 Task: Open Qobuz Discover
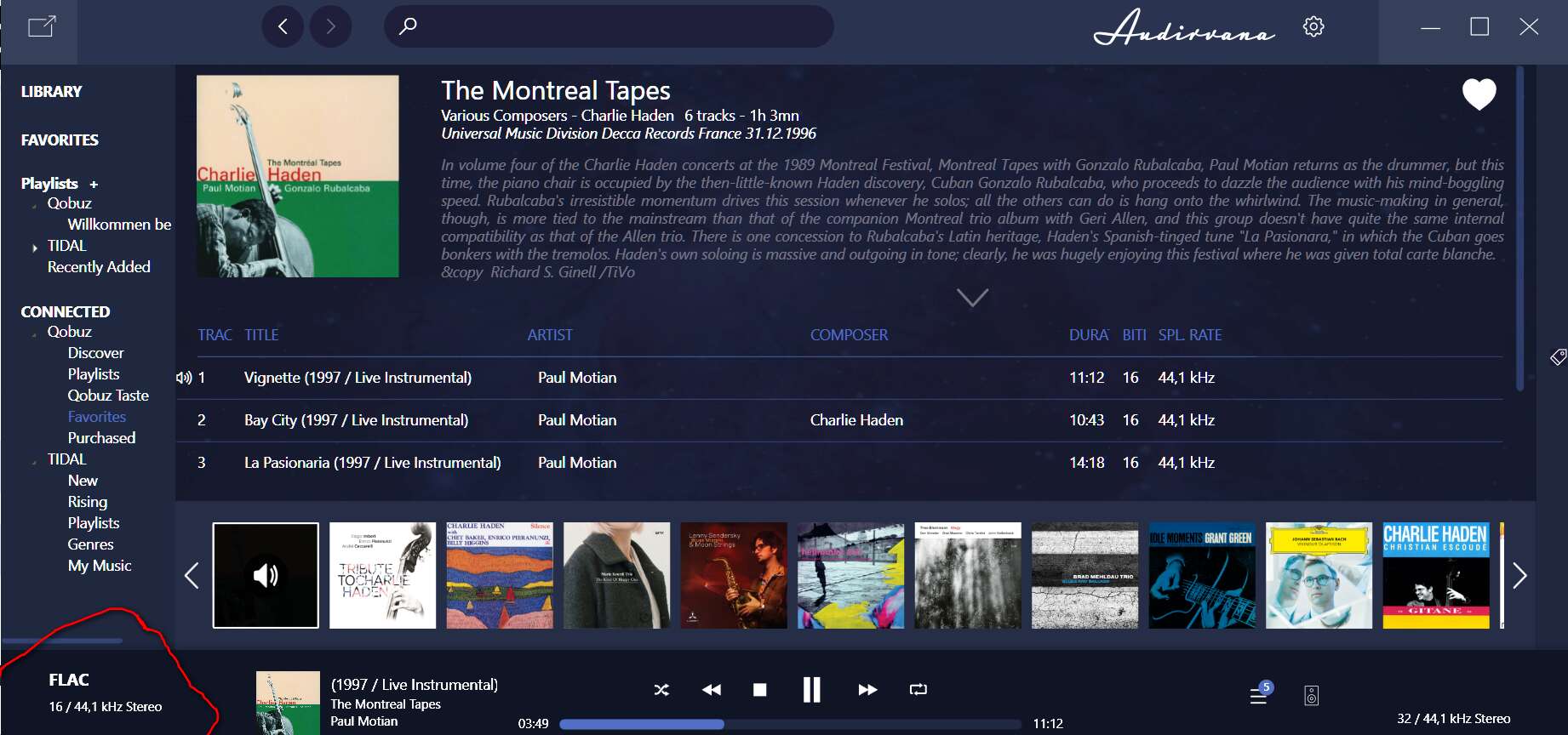click(95, 352)
